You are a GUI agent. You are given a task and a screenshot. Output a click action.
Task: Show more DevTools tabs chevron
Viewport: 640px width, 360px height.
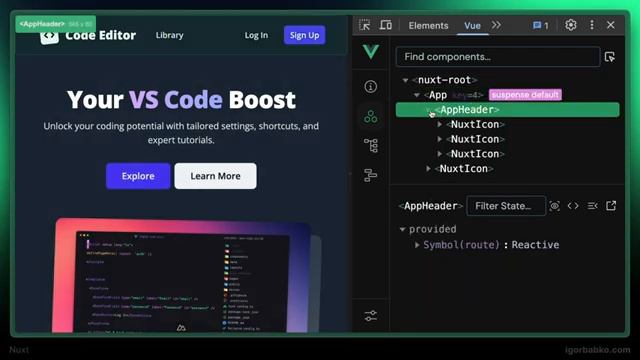pos(496,25)
